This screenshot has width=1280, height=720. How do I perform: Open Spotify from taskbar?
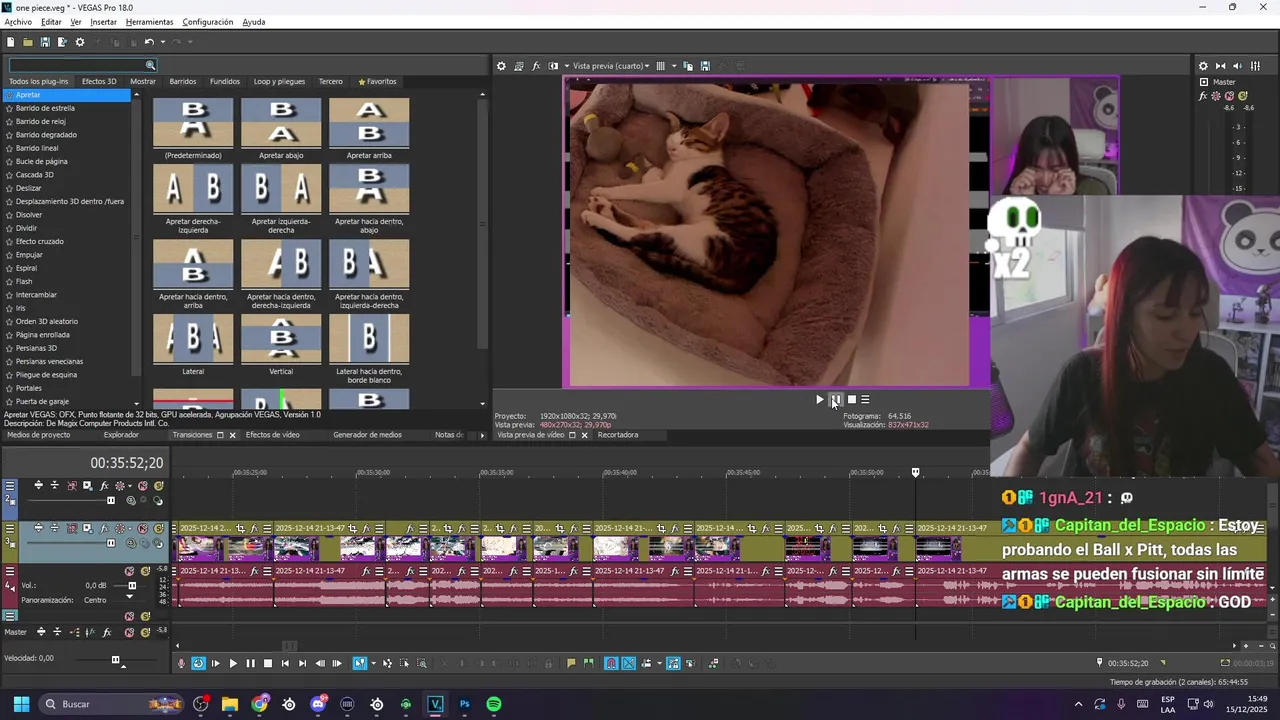tap(494, 704)
